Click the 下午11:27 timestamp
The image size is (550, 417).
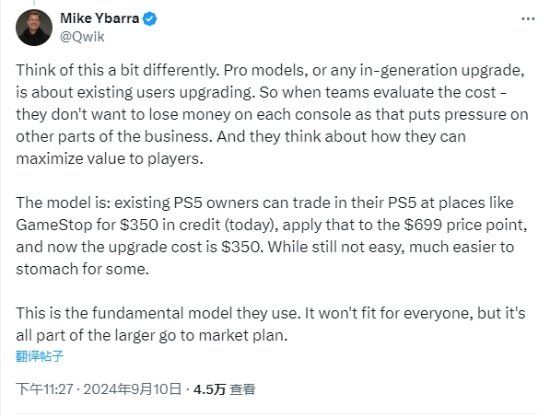pos(45,389)
